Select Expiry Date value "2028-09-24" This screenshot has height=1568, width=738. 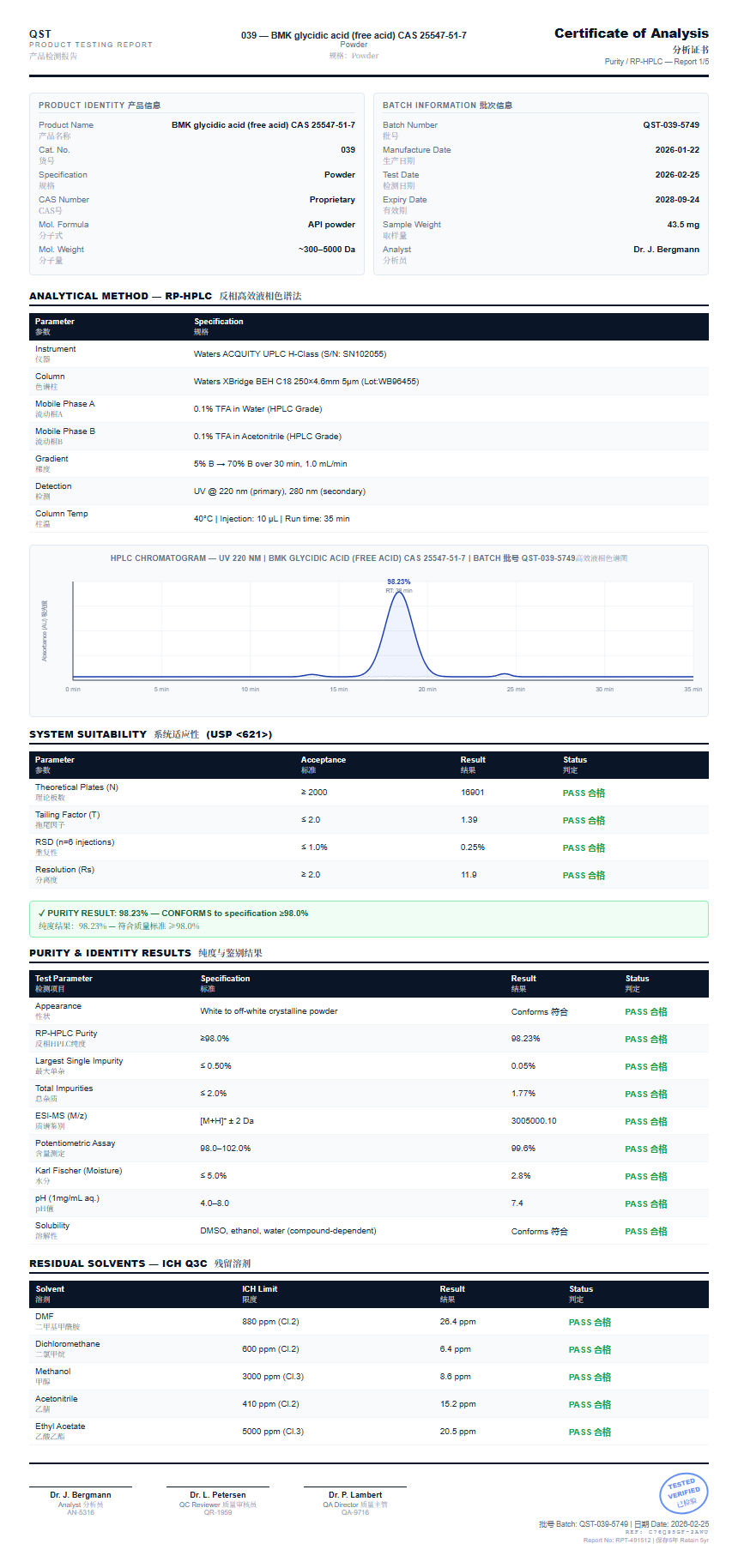(x=677, y=200)
